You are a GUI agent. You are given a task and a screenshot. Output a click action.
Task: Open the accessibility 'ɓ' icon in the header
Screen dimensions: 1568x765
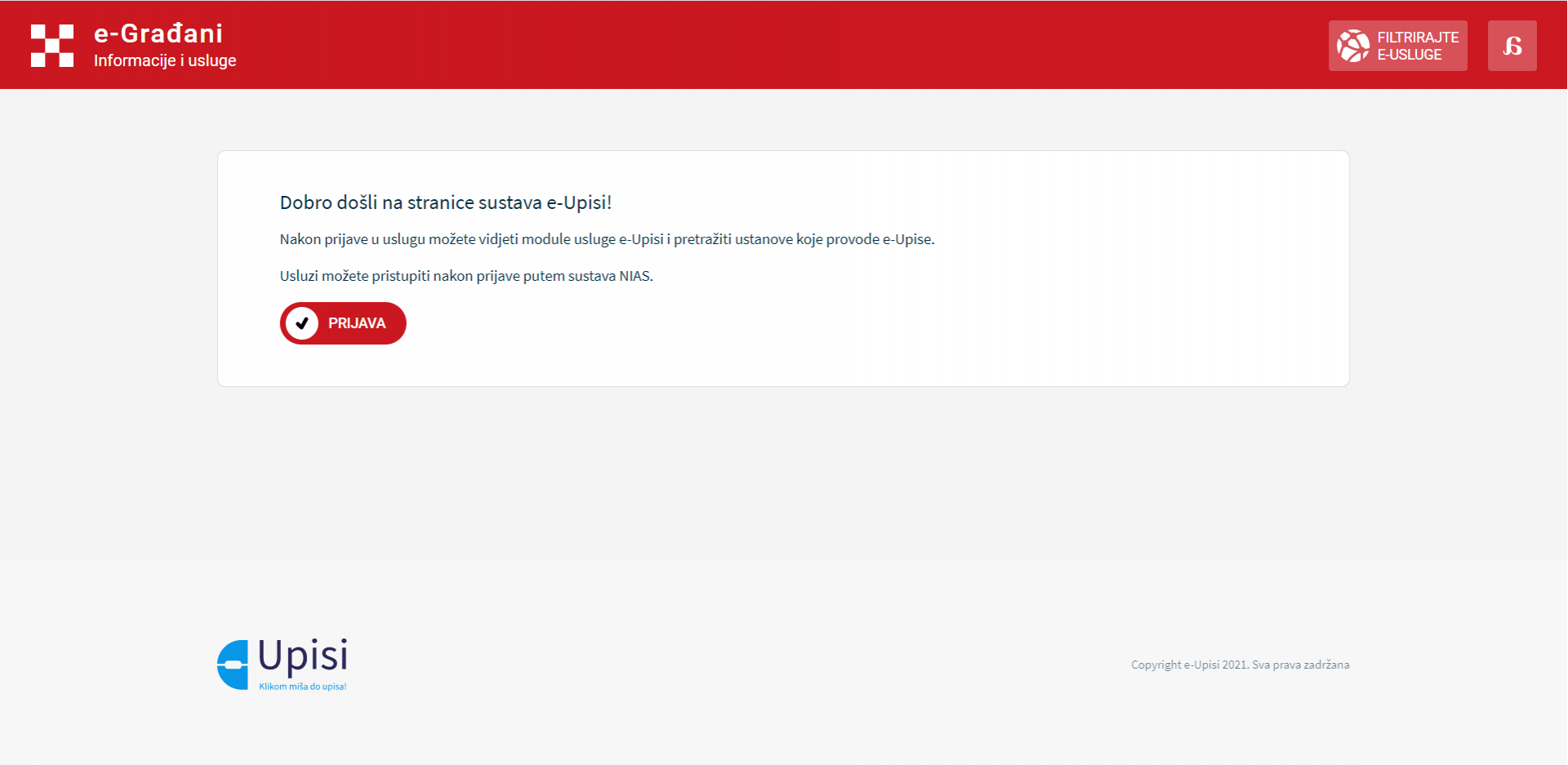coord(1512,45)
